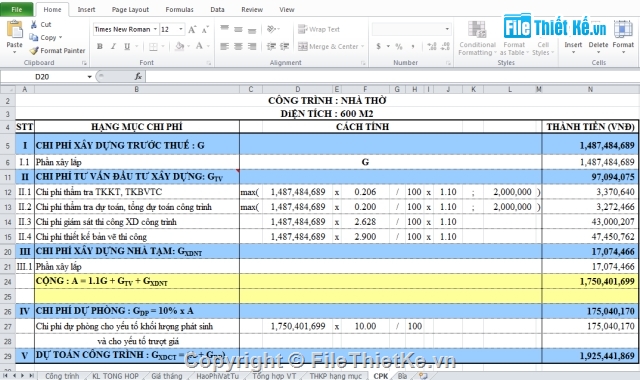Screen dimensions: 640x380
Task: Toggle Align Text Left
Action: 224,47
